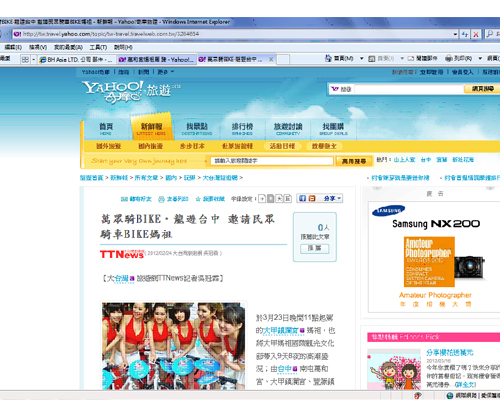The width and height of the screenshot is (500, 400).
Task: Click the printer icon in IE command bar
Action: point(449,58)
